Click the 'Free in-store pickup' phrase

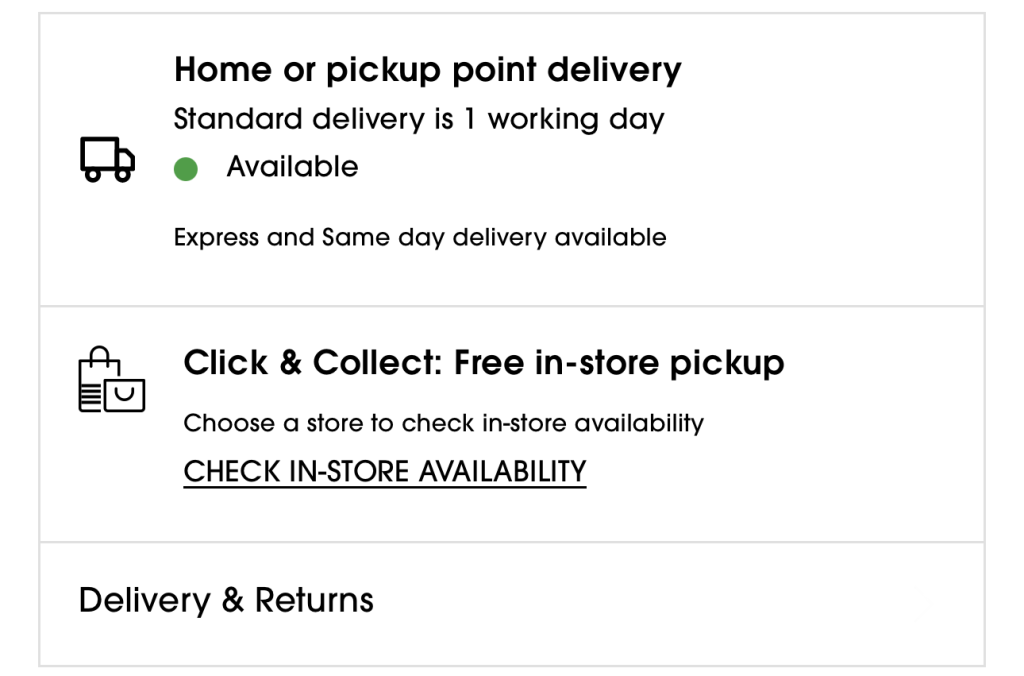[618, 363]
